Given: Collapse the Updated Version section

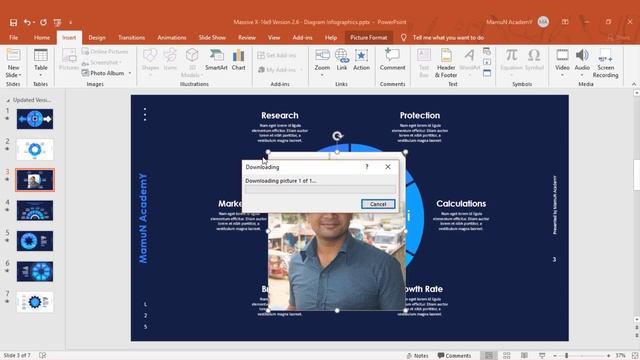Looking at the screenshot, I should pyautogui.click(x=8, y=100).
